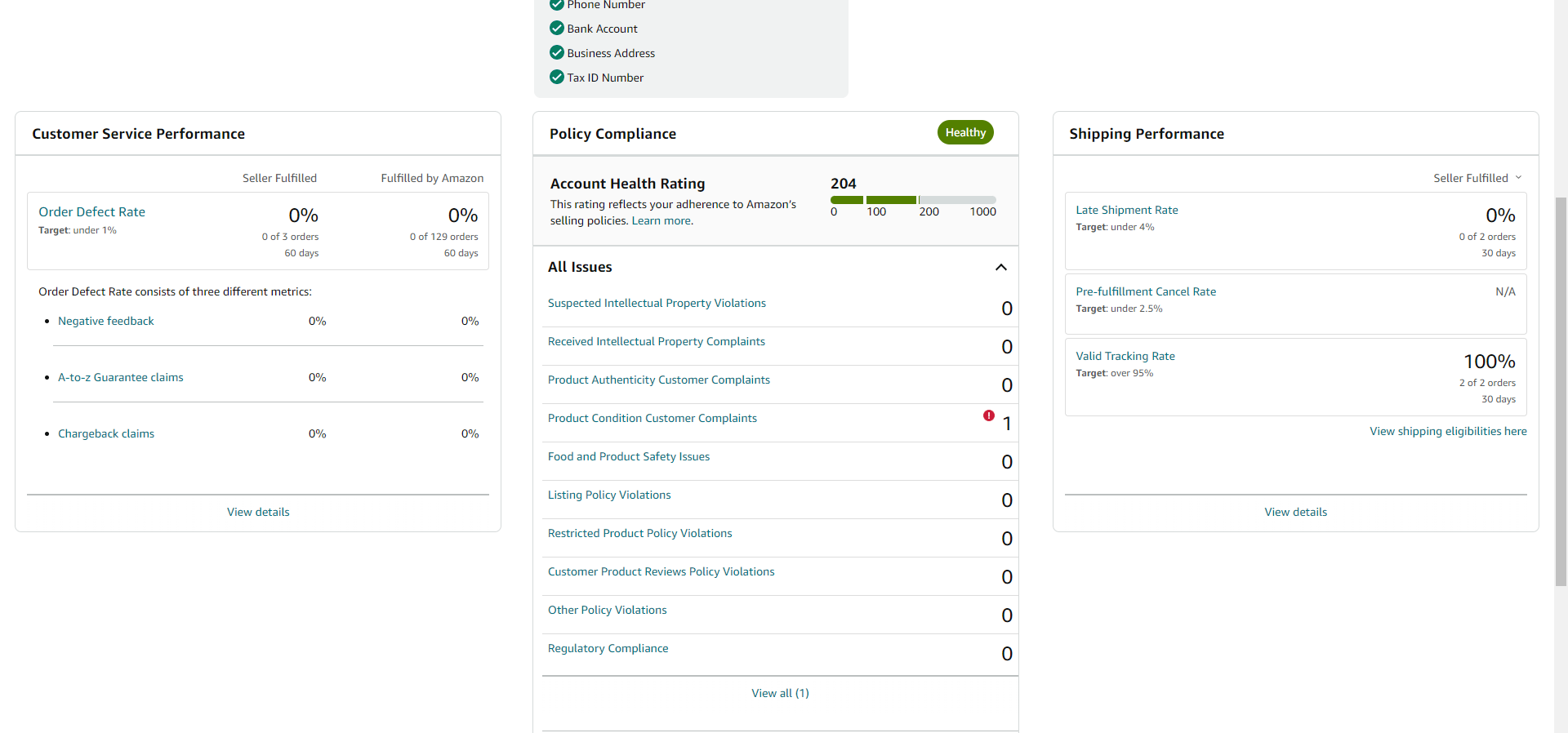The height and width of the screenshot is (733, 1568).
Task: Click the Account Health Rating score 204
Action: [844, 184]
